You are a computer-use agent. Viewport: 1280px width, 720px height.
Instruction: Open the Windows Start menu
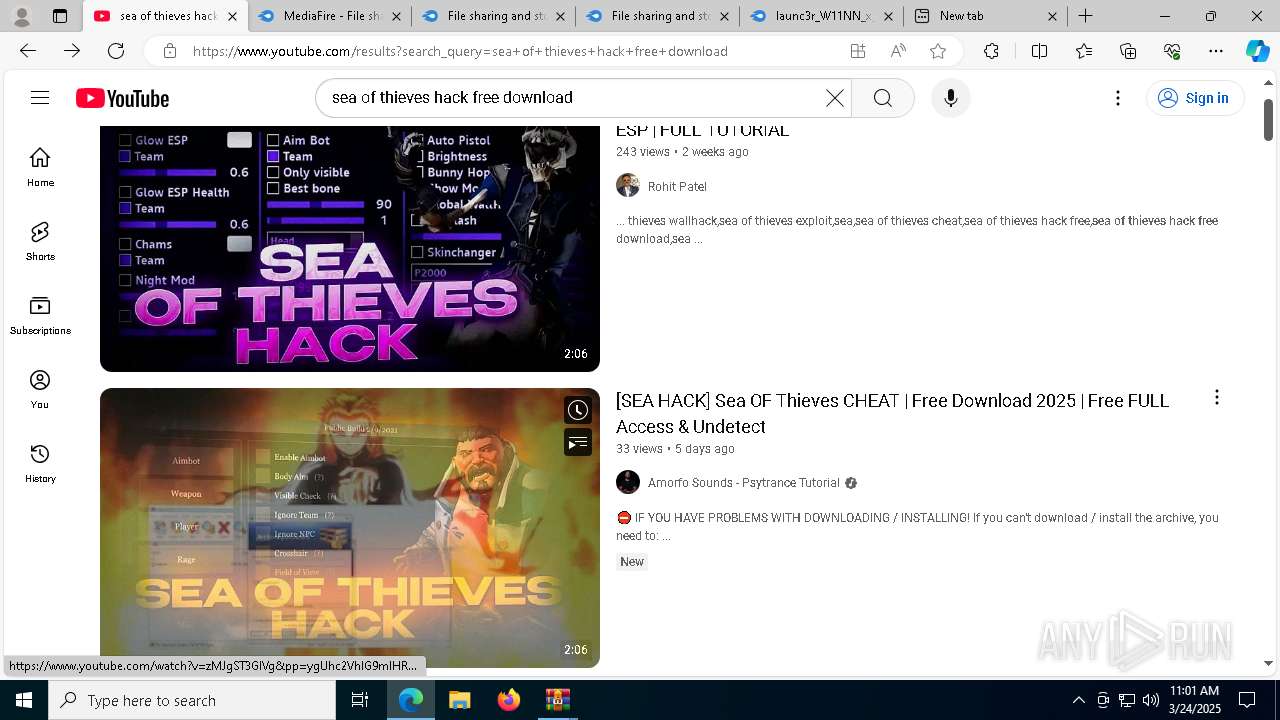pyautogui.click(x=24, y=700)
